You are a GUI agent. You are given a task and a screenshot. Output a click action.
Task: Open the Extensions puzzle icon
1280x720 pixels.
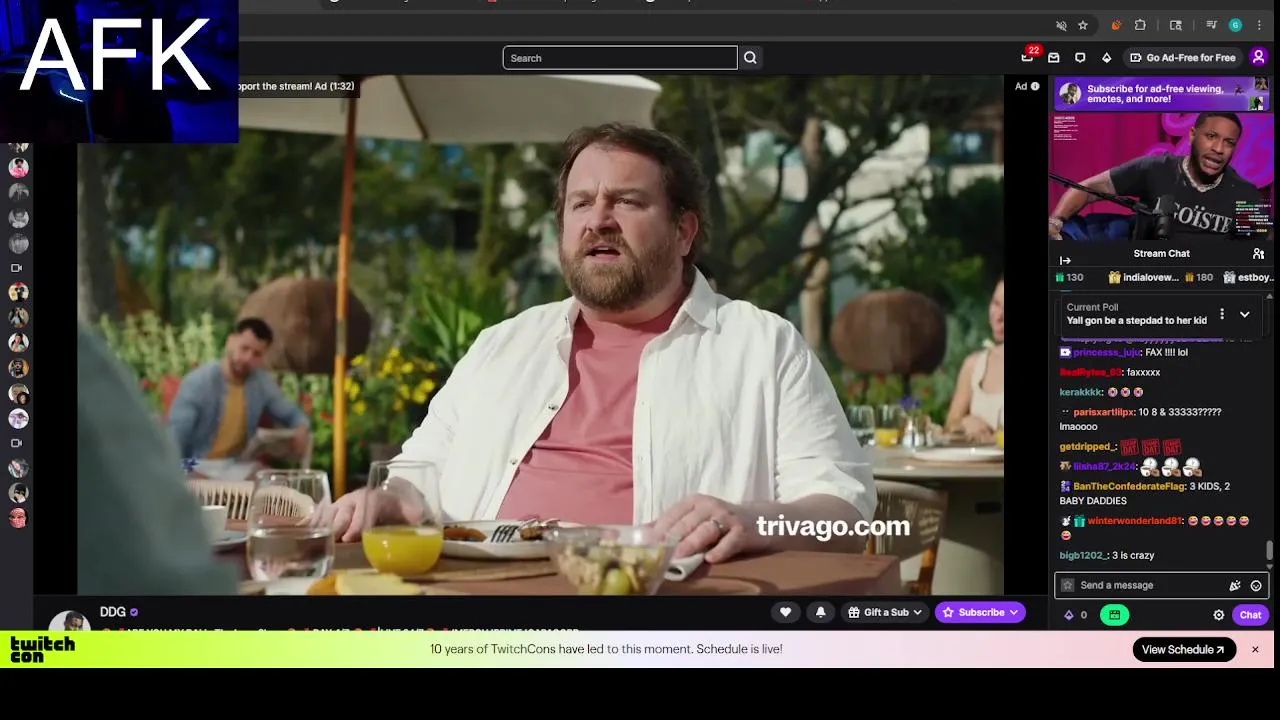pos(1140,25)
